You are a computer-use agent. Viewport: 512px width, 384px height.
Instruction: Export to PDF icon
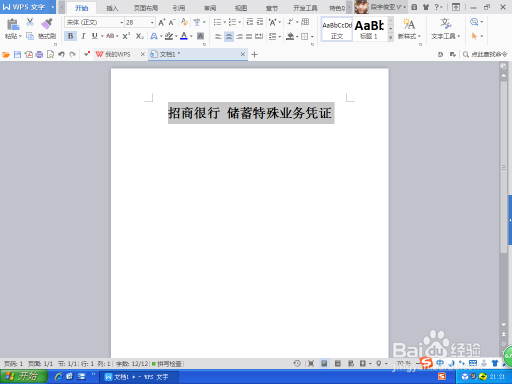tap(29, 54)
